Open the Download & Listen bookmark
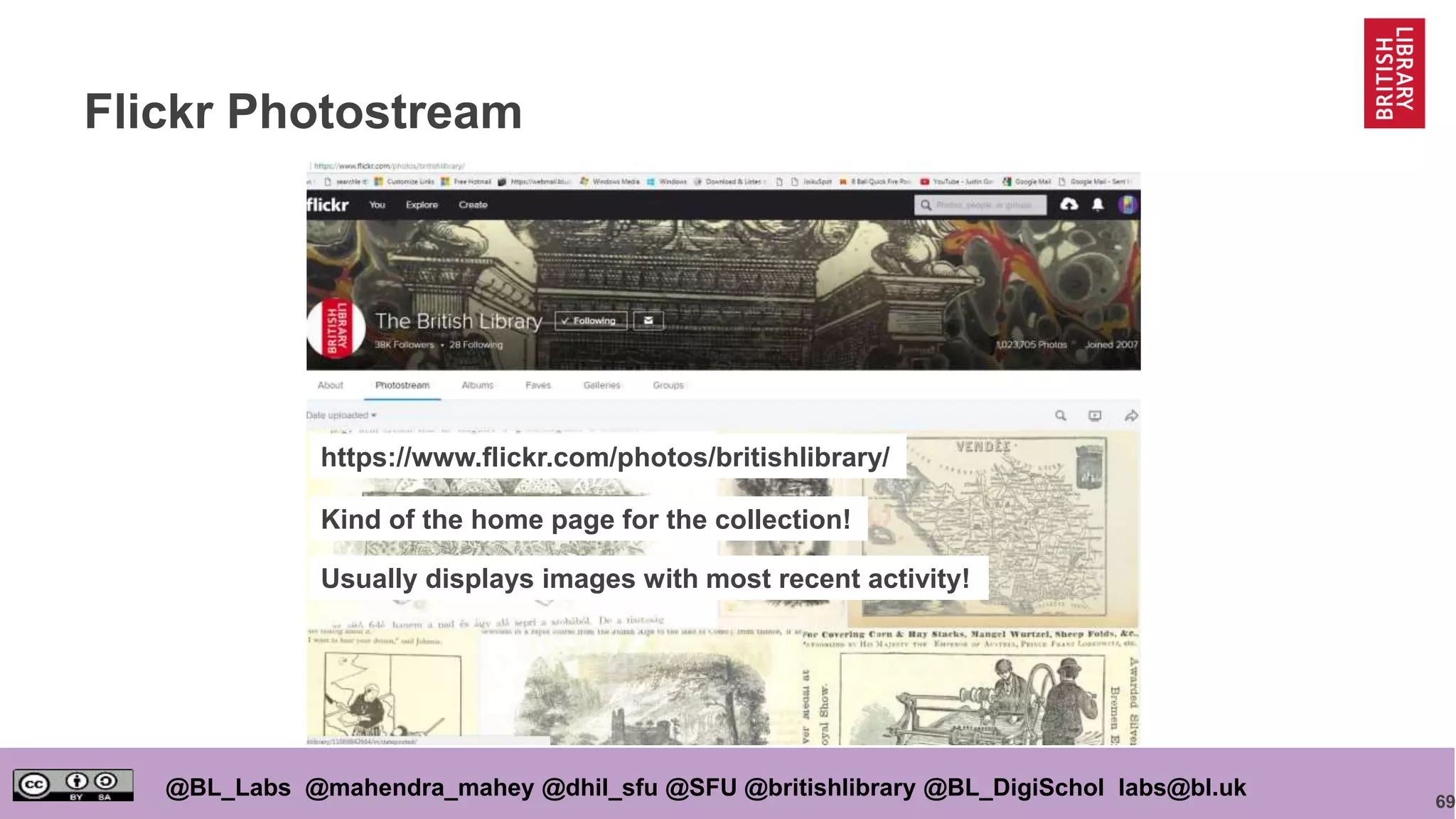1456x819 pixels. click(x=730, y=182)
